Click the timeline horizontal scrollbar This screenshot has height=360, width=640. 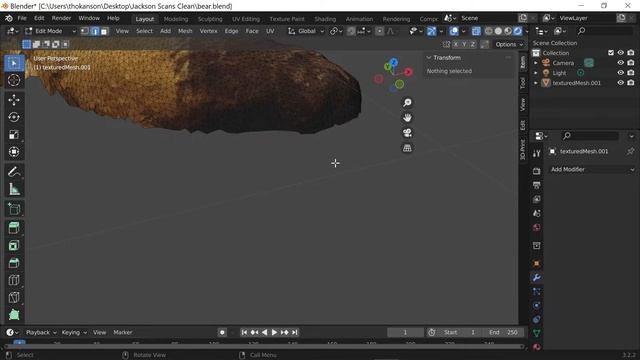(x=264, y=347)
